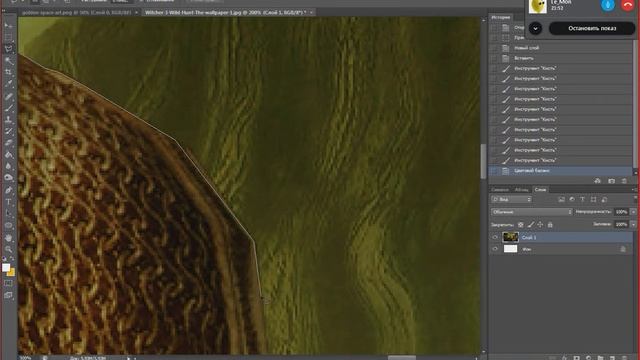Click the Остановить показ button
The height and width of the screenshot is (360, 640).
592,28
